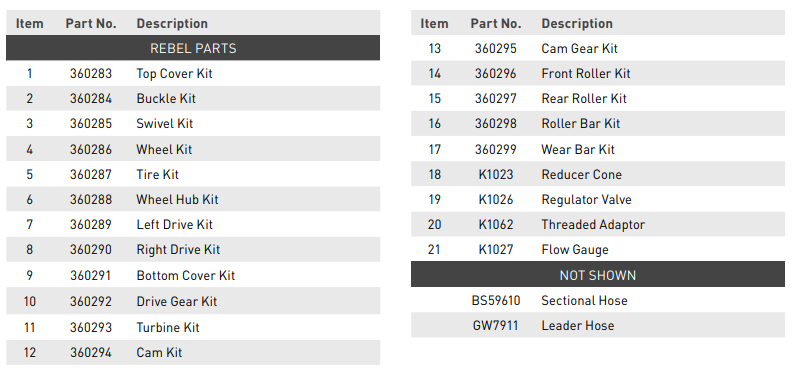This screenshot has height=373, width=792.
Task: Select the Drive Gear Kit row
Action: coord(193,301)
